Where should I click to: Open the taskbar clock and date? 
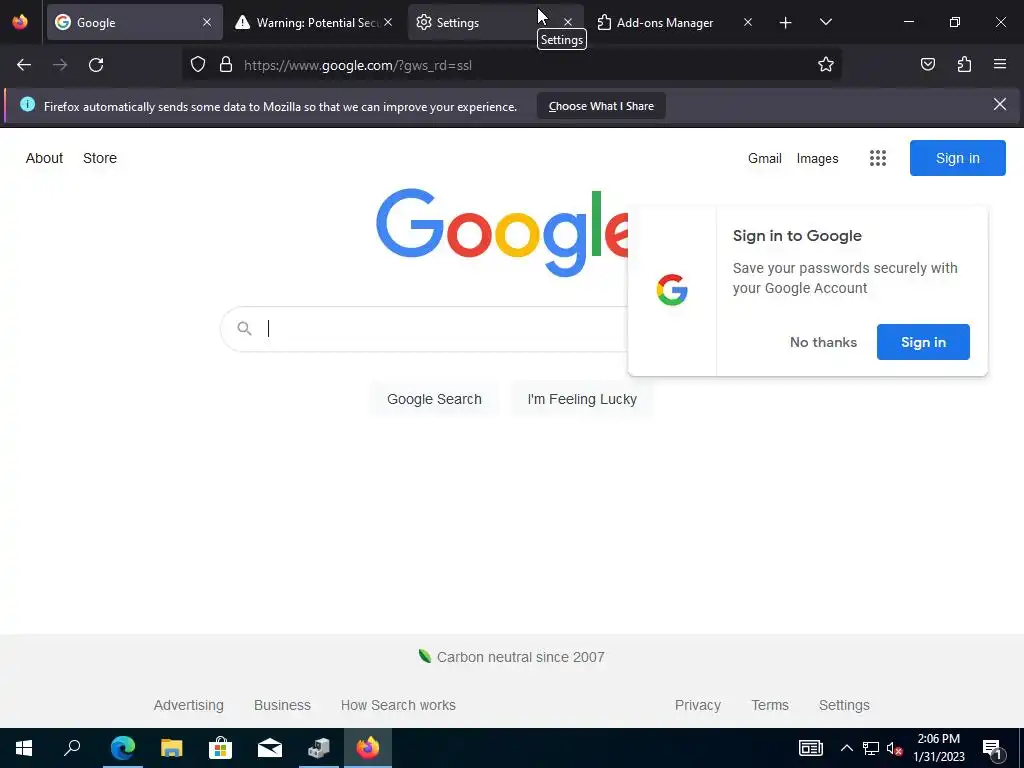click(x=938, y=748)
